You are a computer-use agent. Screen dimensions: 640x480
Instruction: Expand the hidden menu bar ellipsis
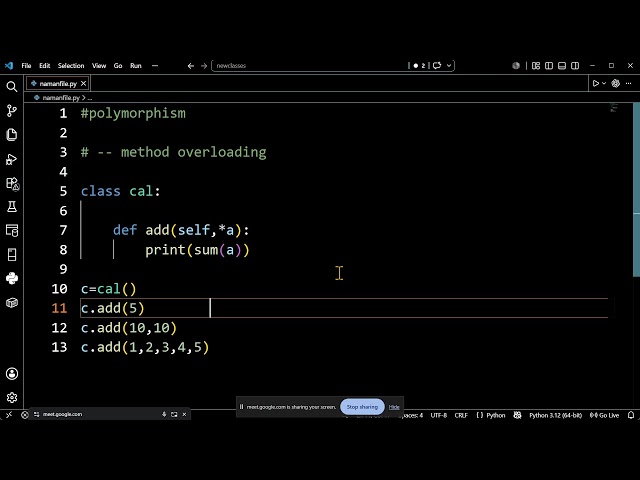click(155, 65)
